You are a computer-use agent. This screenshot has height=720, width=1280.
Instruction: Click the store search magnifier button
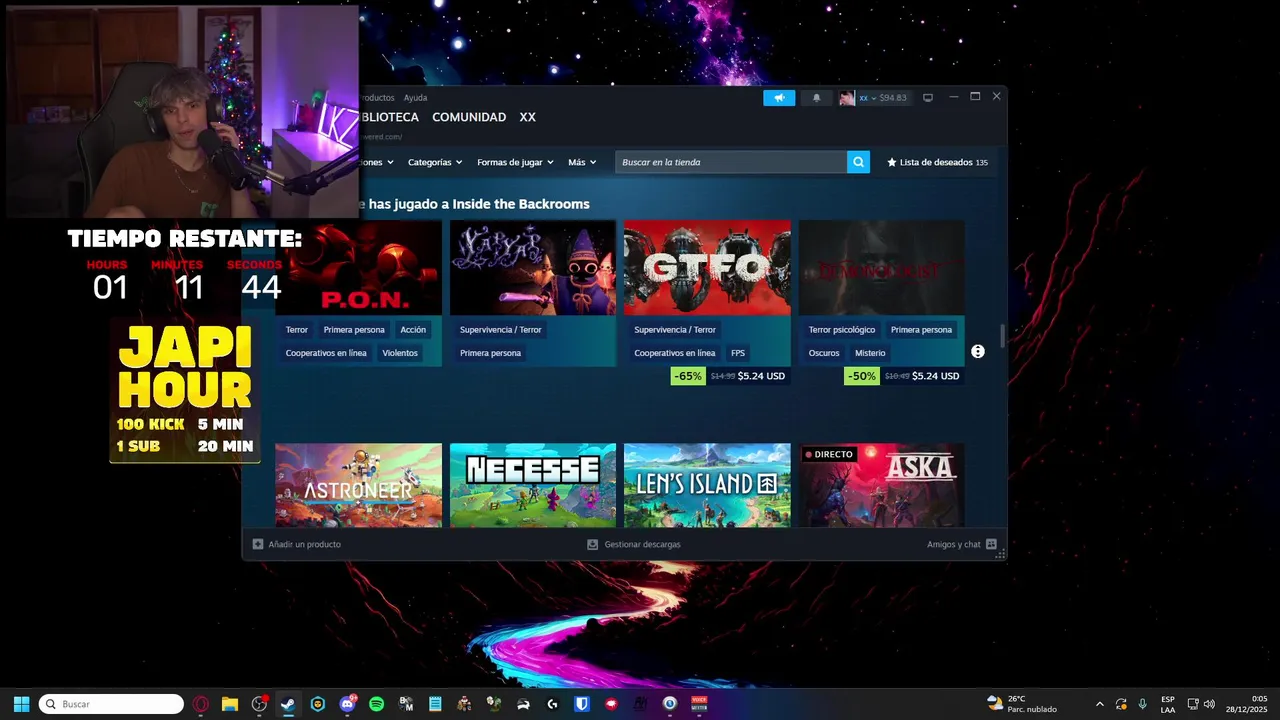pyautogui.click(x=858, y=162)
